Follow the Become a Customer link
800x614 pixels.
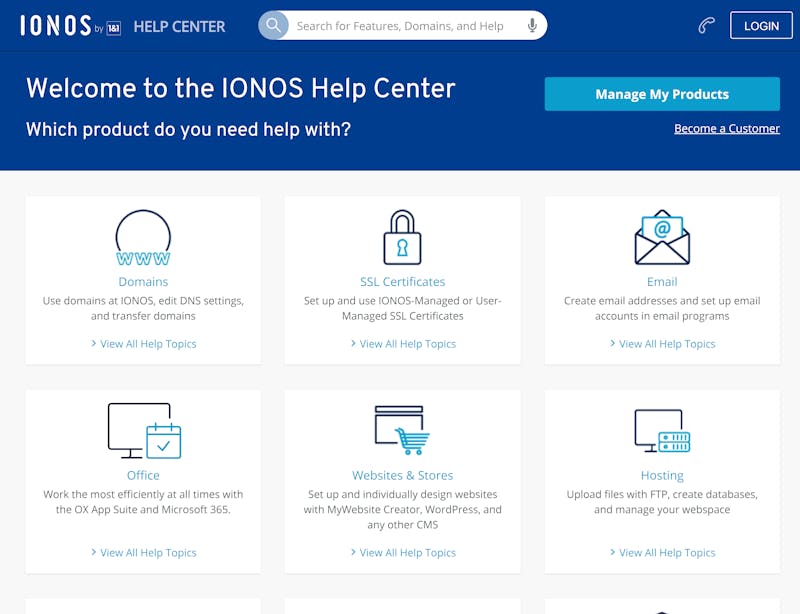point(727,129)
